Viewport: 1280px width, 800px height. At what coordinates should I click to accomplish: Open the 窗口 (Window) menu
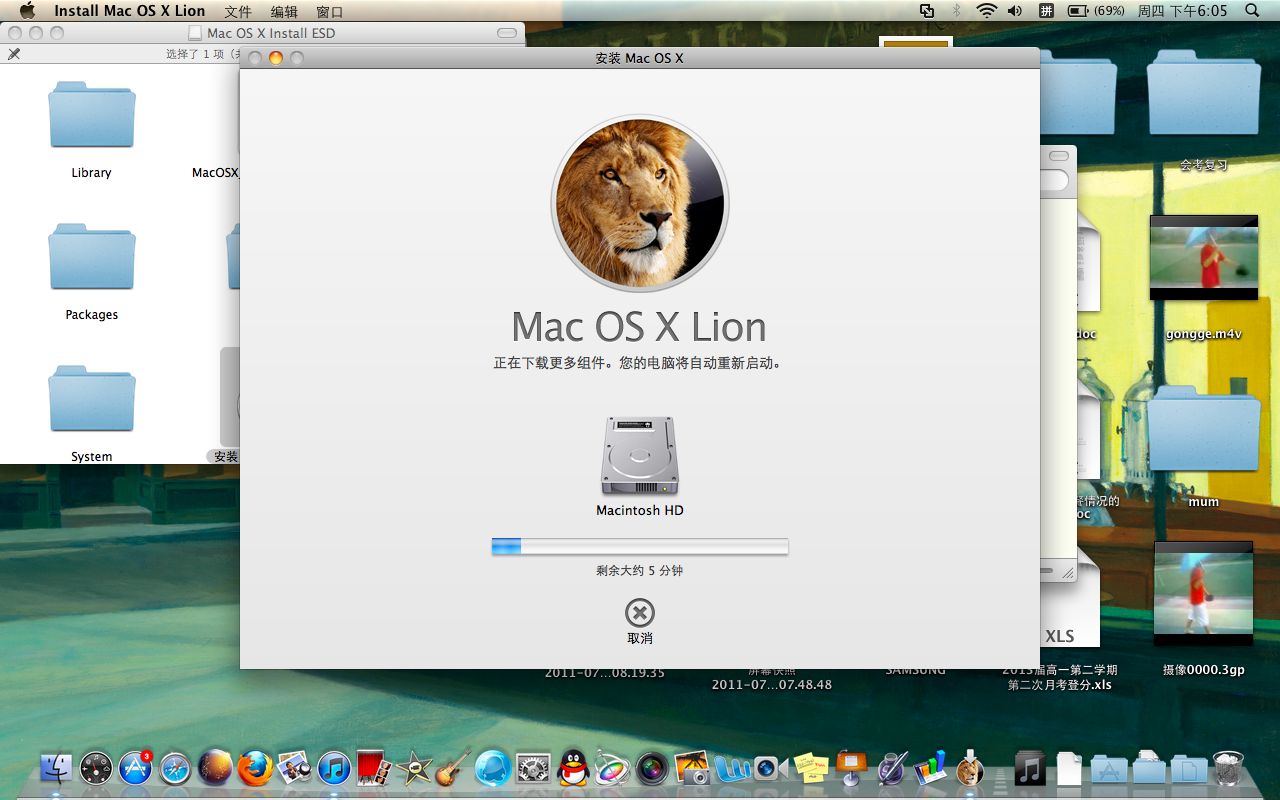(x=330, y=11)
